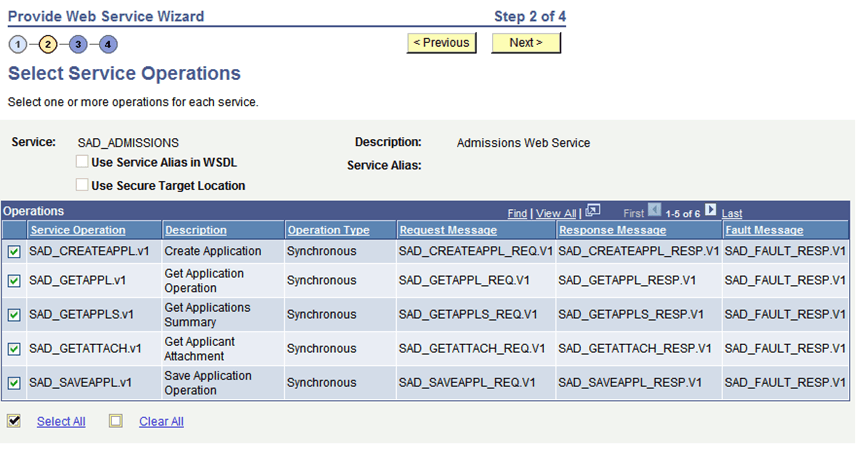
Task: Uncheck the SAD_CREATEAPPL.v1 operation checkbox
Action: coord(14,252)
